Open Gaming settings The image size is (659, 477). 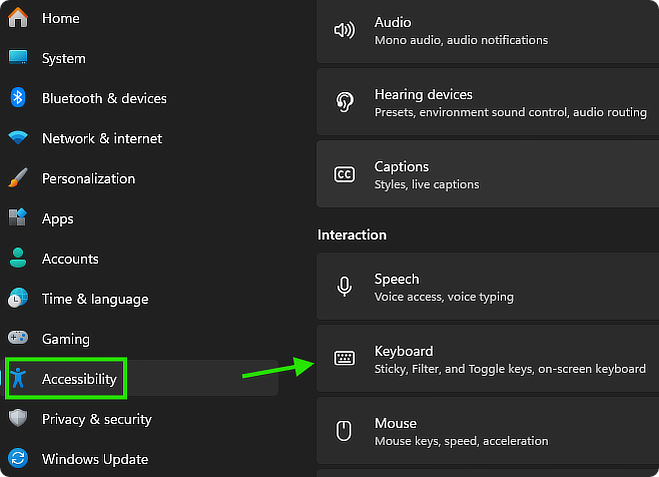(141, 339)
